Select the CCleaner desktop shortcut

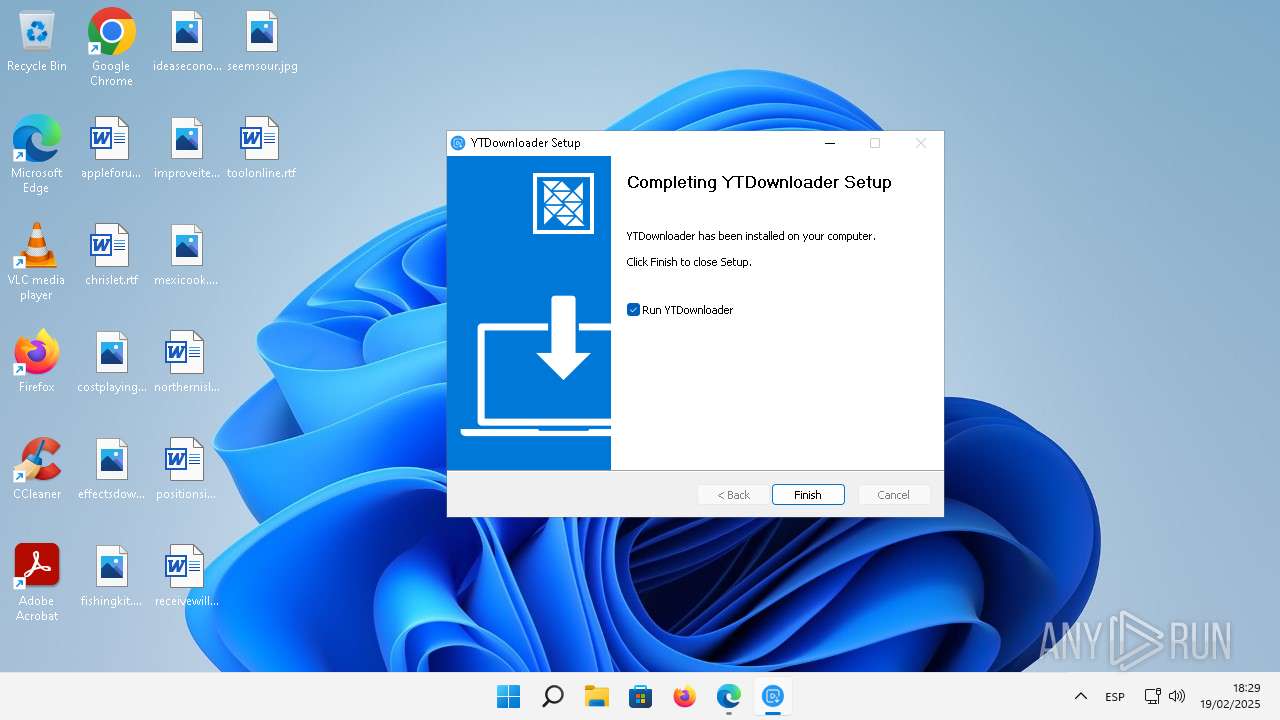click(37, 468)
